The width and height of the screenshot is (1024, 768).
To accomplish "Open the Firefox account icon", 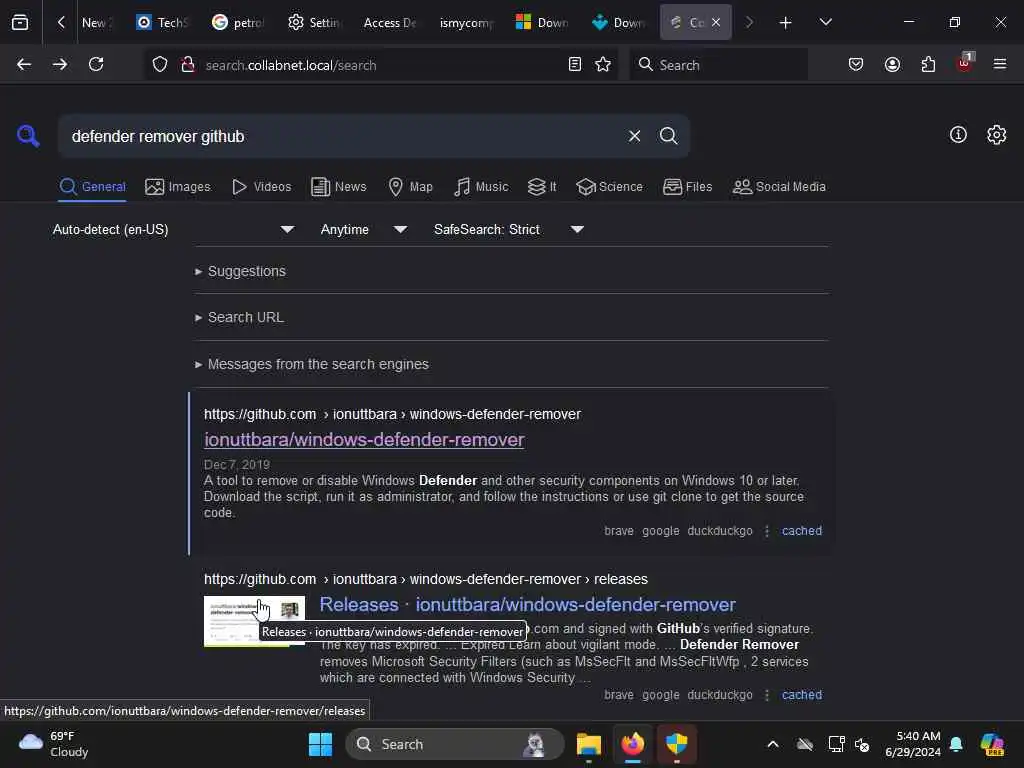I will pyautogui.click(x=892, y=65).
